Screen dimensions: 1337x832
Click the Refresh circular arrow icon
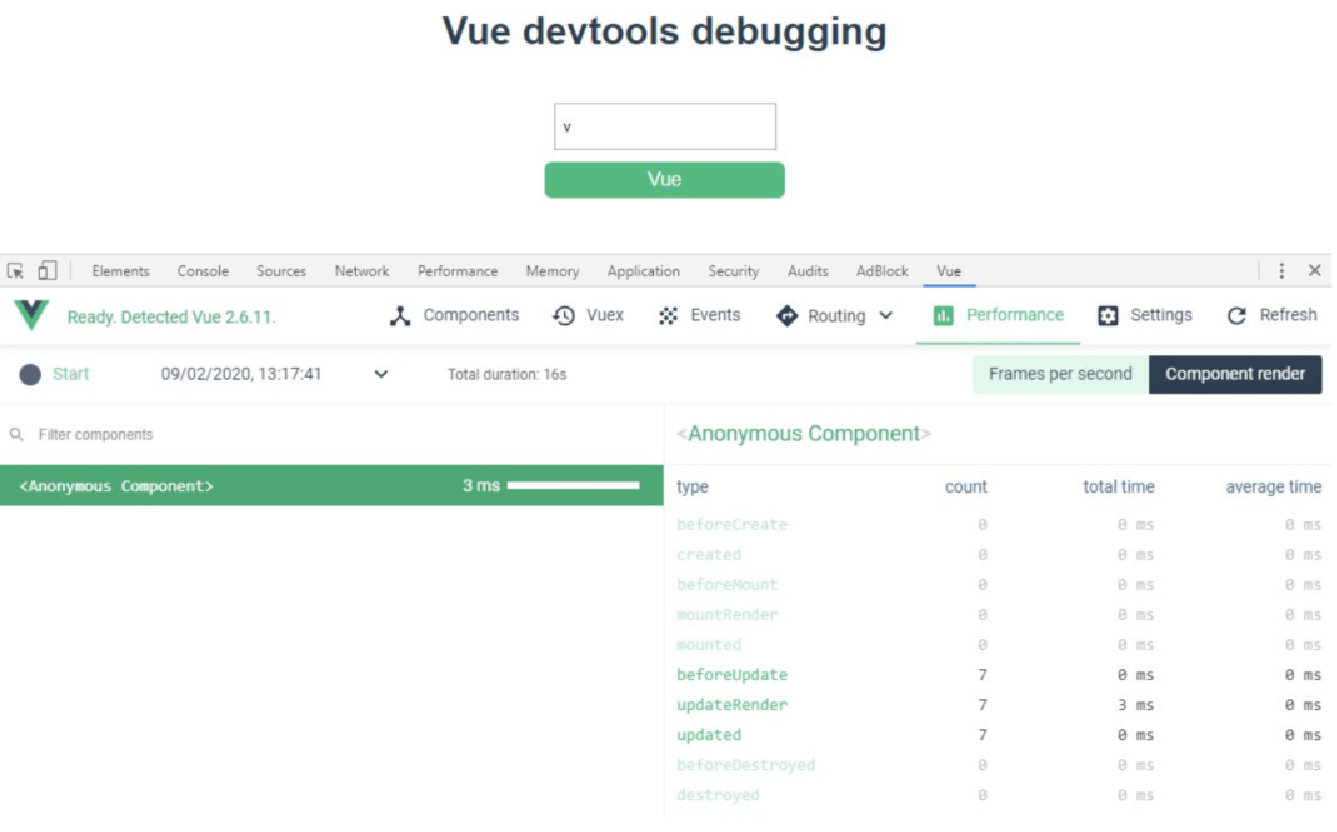click(1237, 316)
